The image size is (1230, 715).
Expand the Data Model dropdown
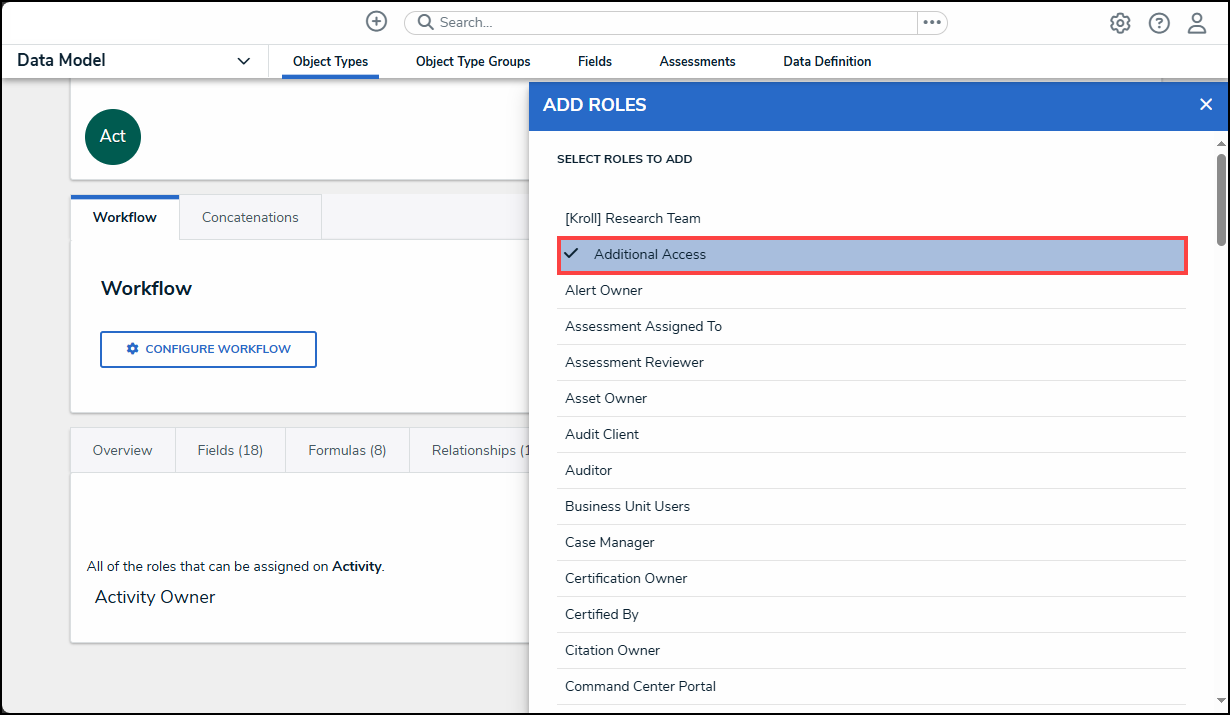click(243, 61)
